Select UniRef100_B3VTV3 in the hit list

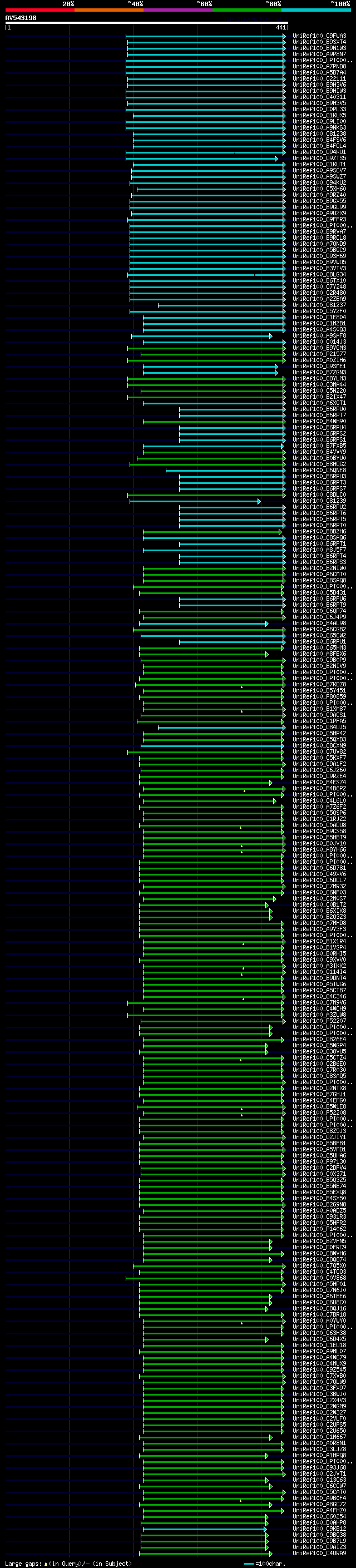(x=319, y=269)
